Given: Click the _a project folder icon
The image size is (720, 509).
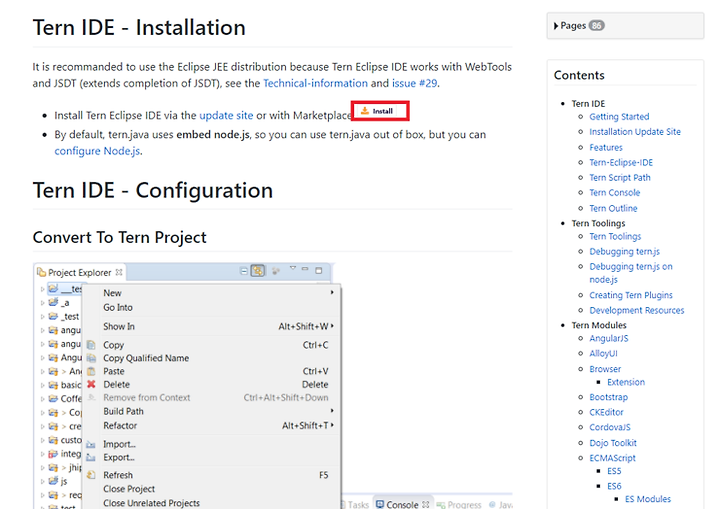Looking at the screenshot, I should [x=53, y=302].
